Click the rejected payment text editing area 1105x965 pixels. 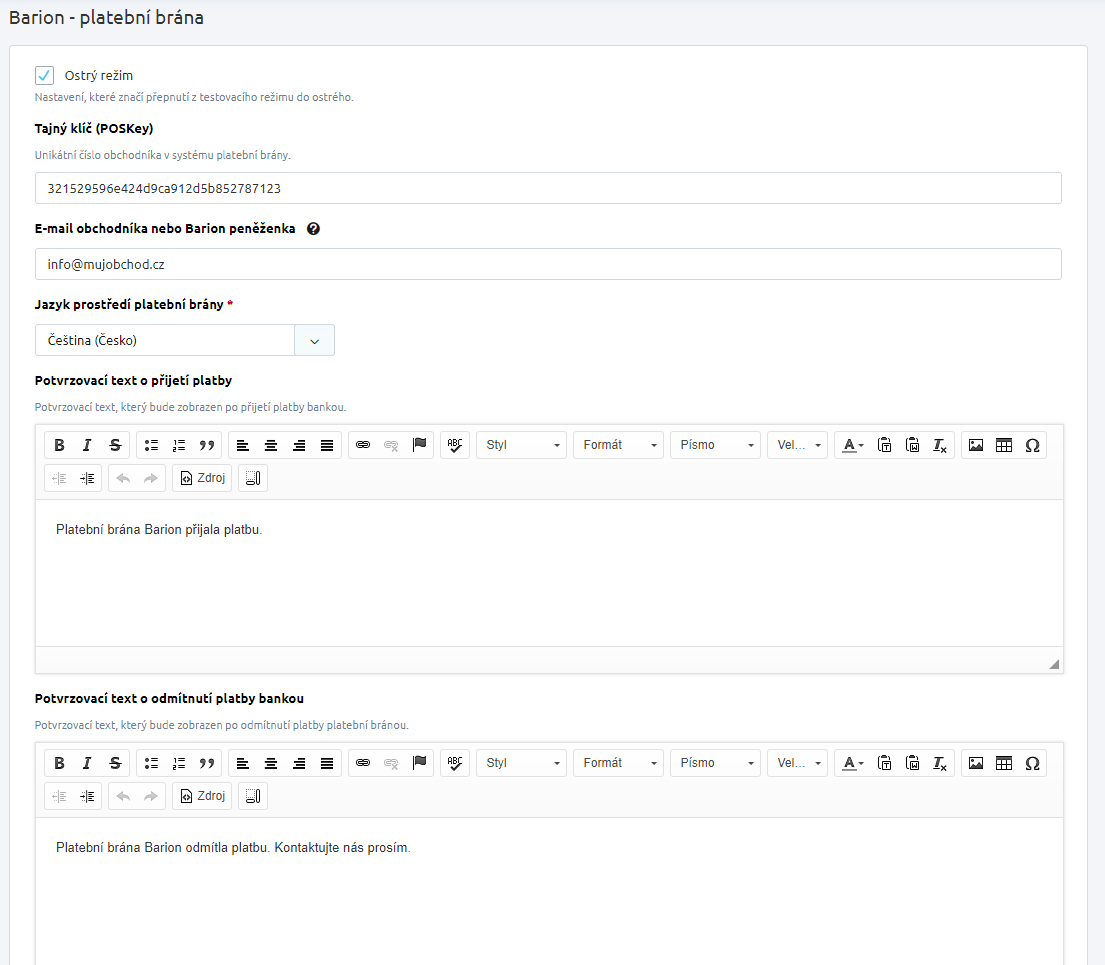[549, 892]
